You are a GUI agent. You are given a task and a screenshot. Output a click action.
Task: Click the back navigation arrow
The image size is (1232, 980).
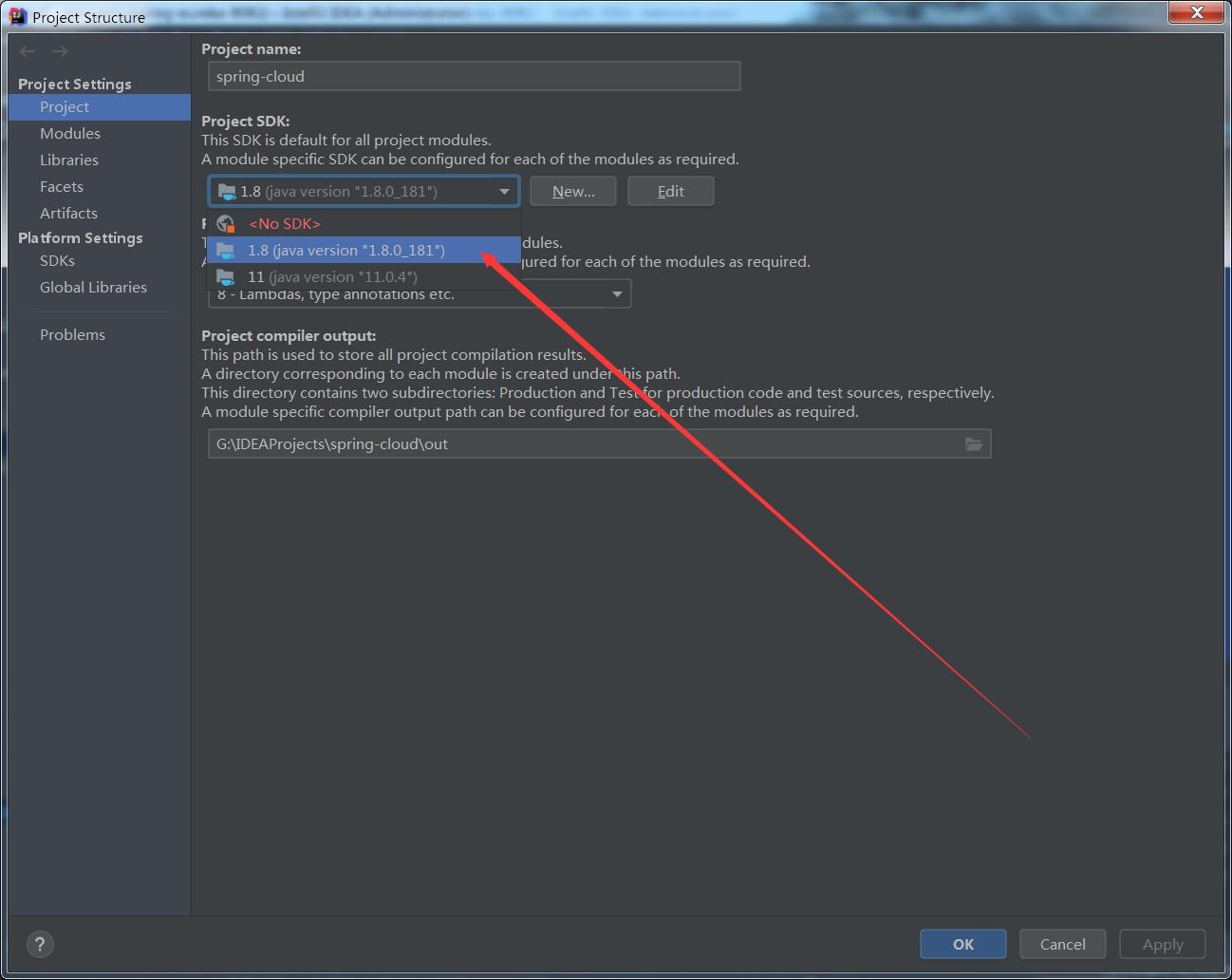pyautogui.click(x=27, y=51)
